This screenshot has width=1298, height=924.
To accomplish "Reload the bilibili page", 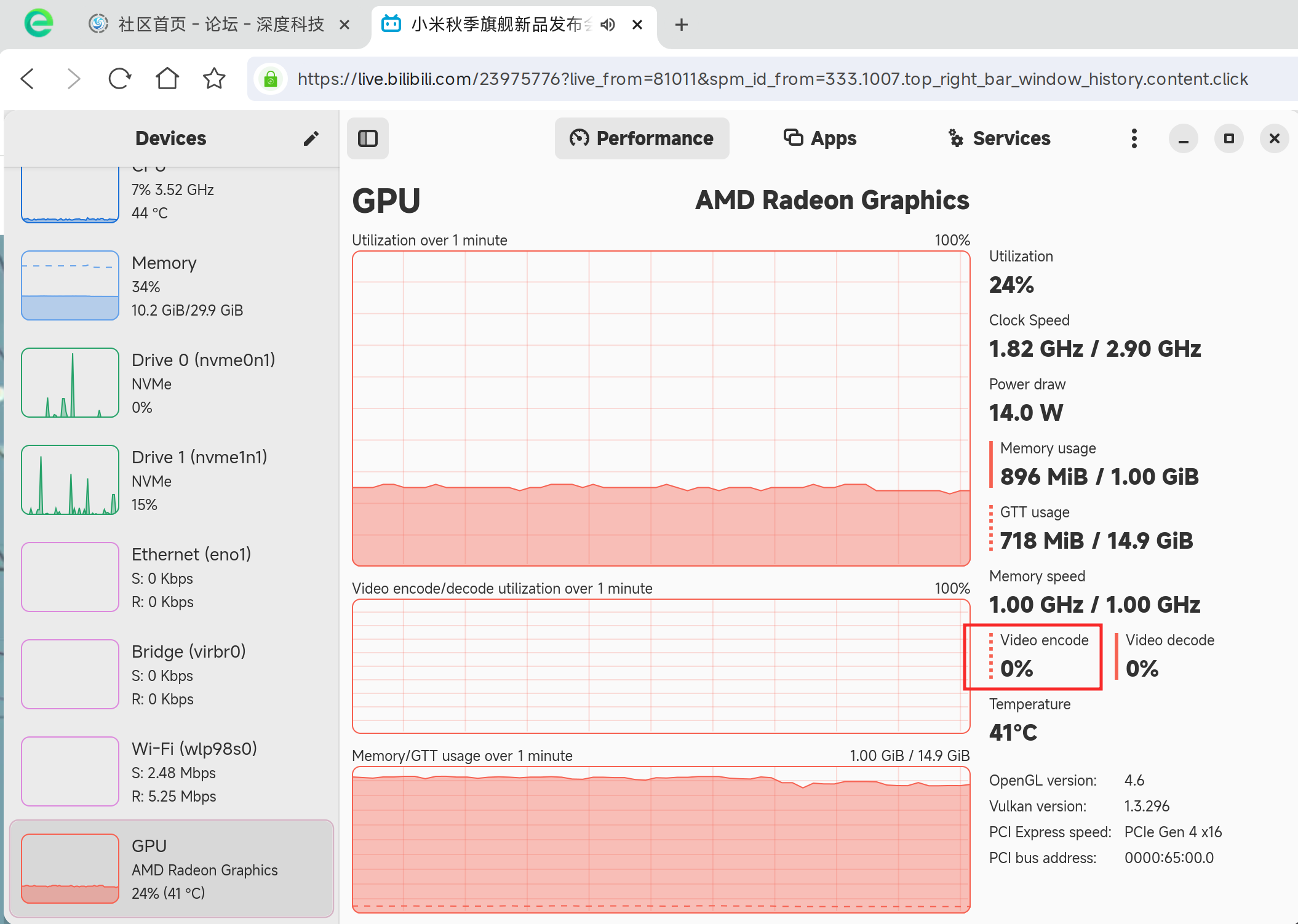I will tap(120, 79).
